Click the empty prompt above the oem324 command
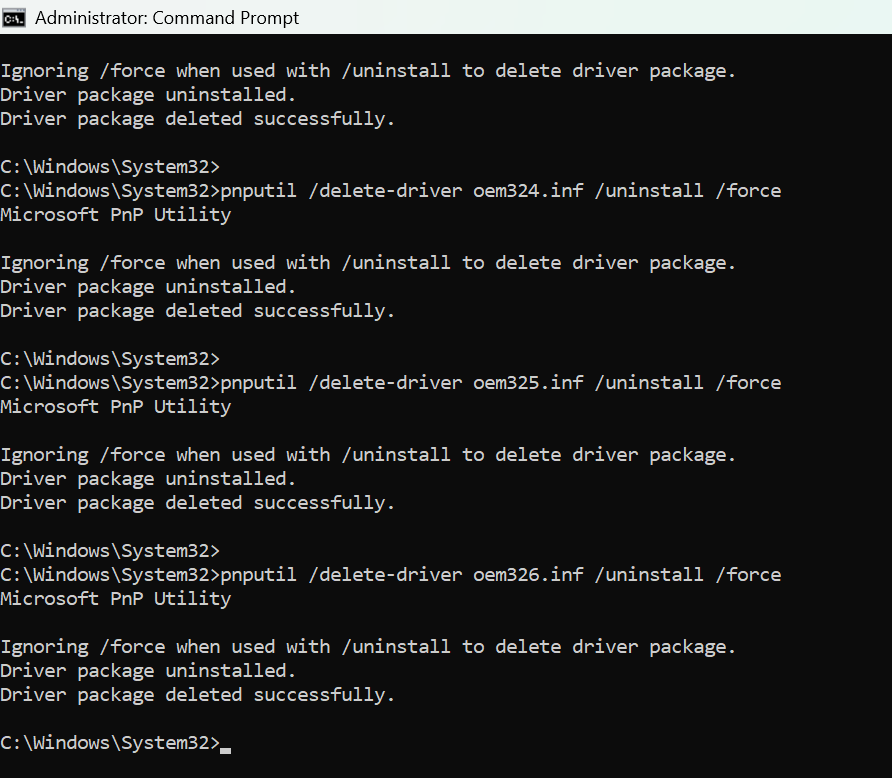Image resolution: width=892 pixels, height=778 pixels. [x=110, y=167]
